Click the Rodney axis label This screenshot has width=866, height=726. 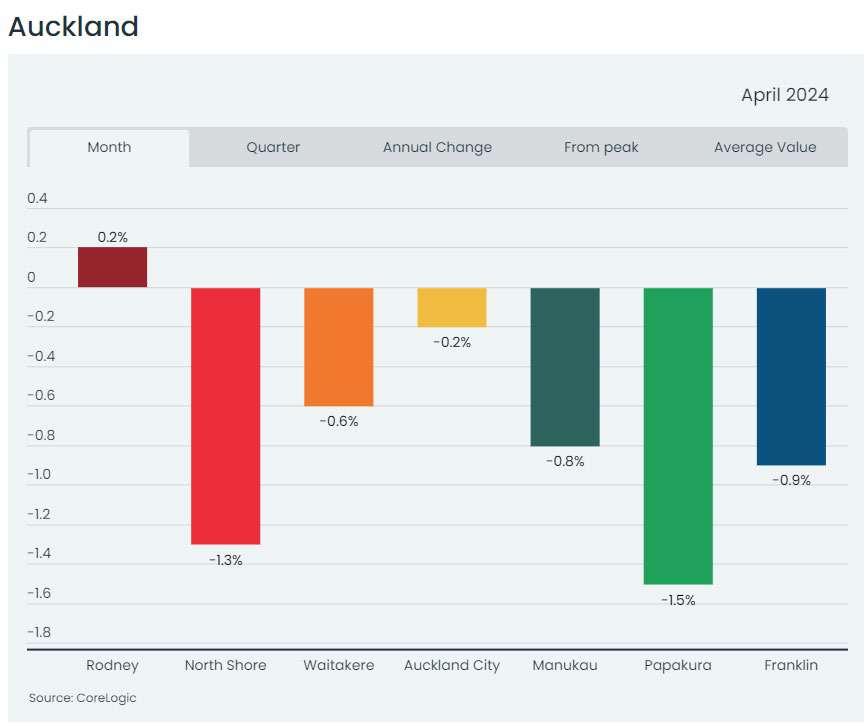coord(113,665)
